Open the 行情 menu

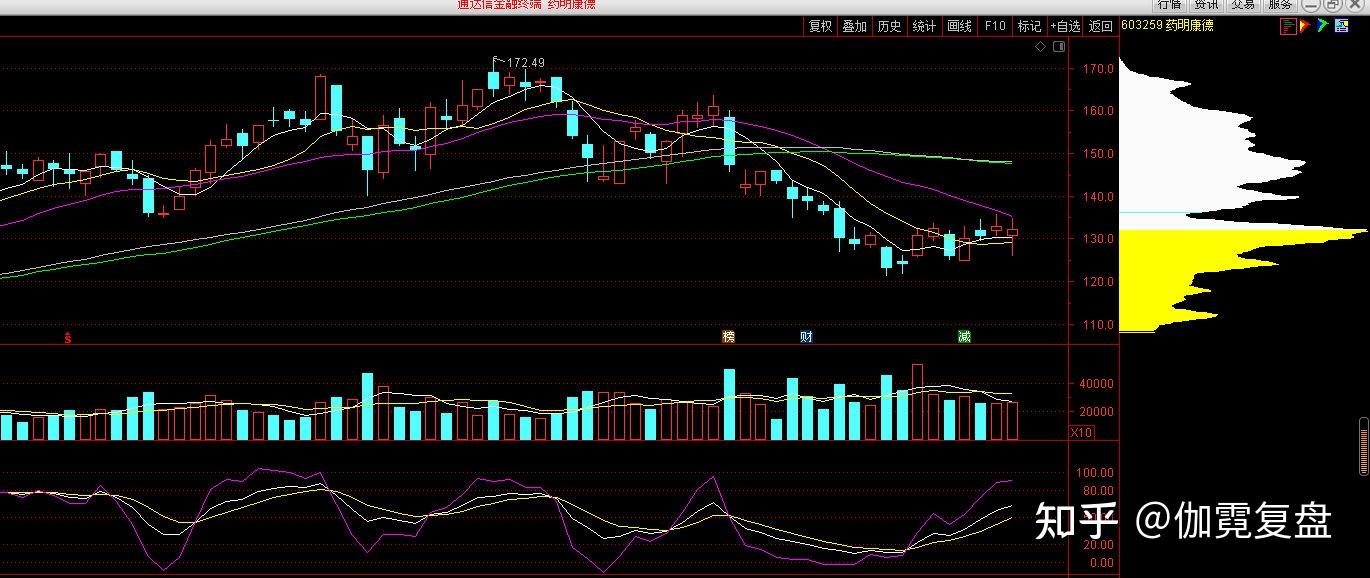1169,4
